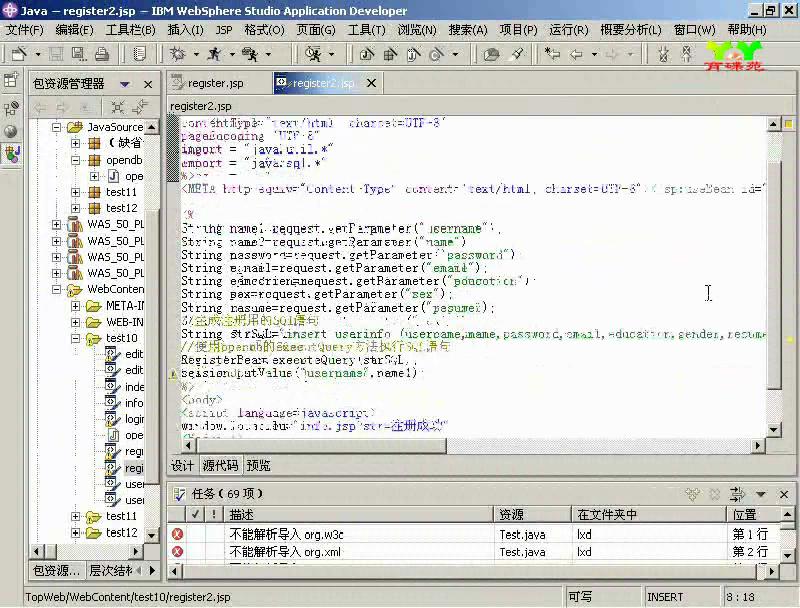Image resolution: width=800 pixels, height=608 pixels.
Task: Select the info file under test10
Action: pyautogui.click(x=134, y=403)
